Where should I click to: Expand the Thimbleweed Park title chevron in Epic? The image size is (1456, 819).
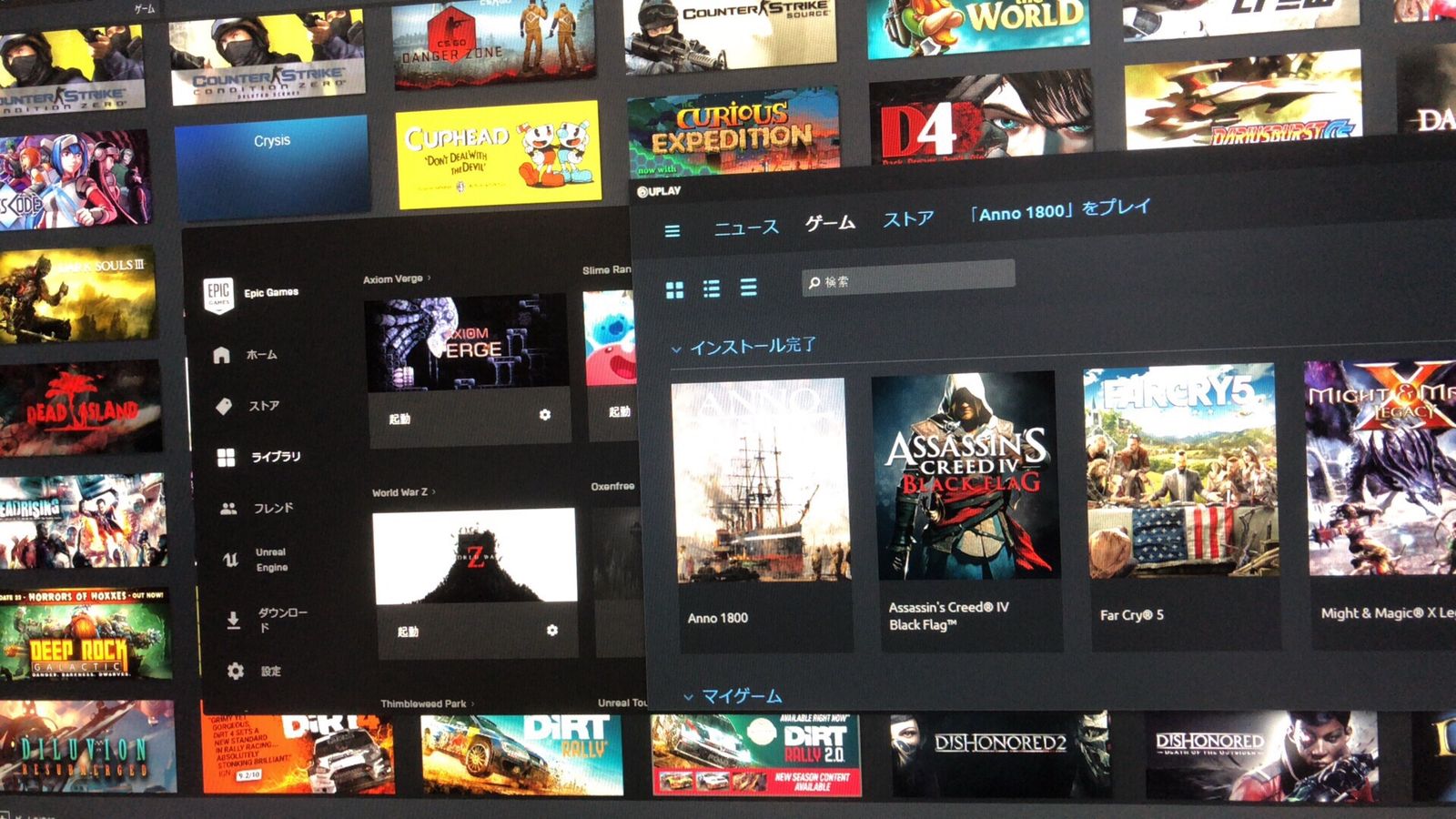[472, 703]
